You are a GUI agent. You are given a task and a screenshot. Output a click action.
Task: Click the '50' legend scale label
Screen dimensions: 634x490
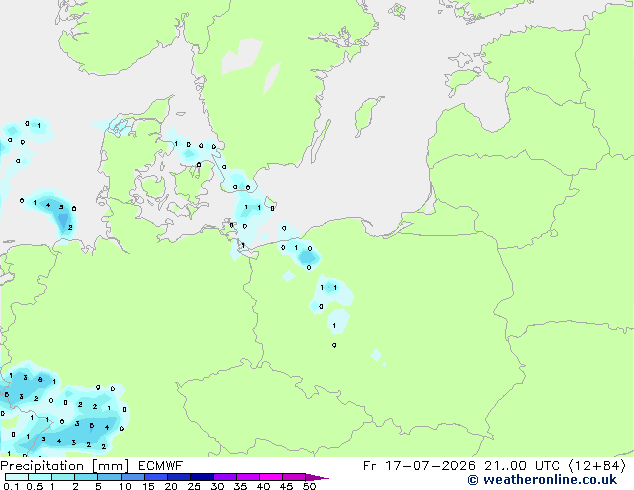309,486
